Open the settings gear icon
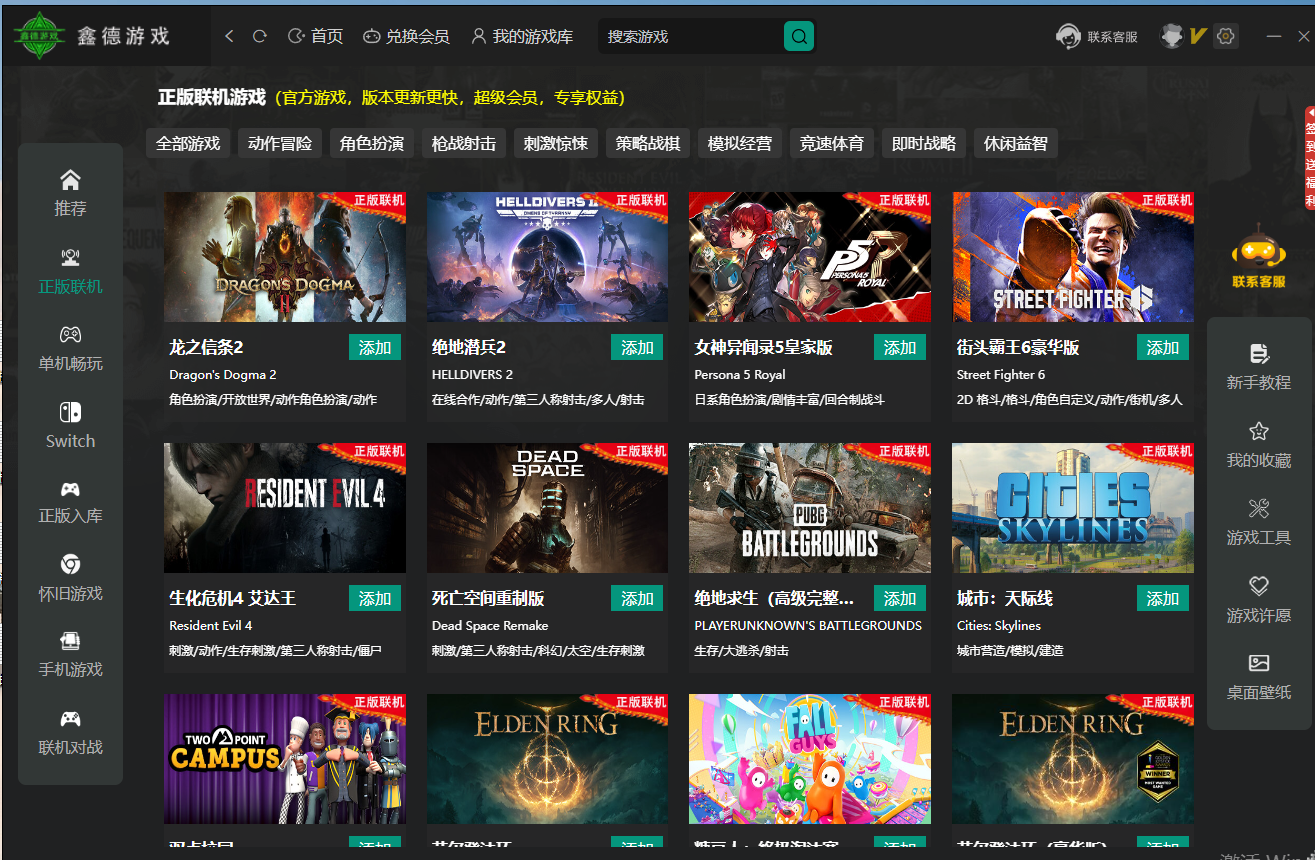This screenshot has height=860, width=1315. [x=1226, y=36]
